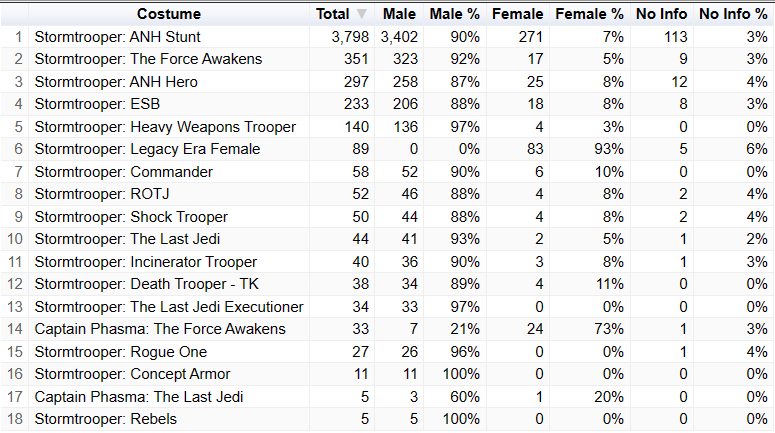775x433 pixels.
Task: Click the Male % column header
Action: [x=455, y=14]
